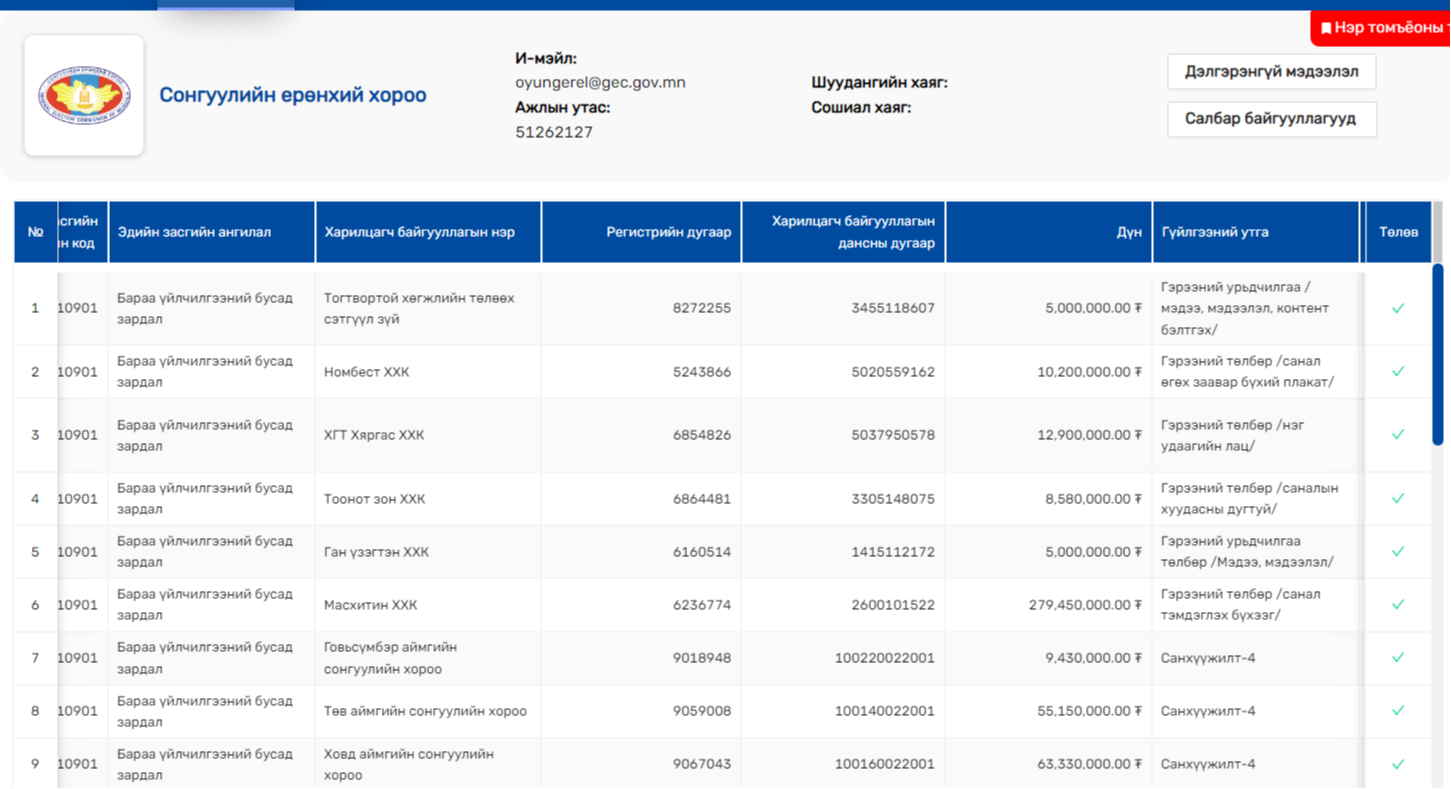Screen dimensions: 1451x789
Task: Click the Төлөв column header
Action: point(1398,232)
